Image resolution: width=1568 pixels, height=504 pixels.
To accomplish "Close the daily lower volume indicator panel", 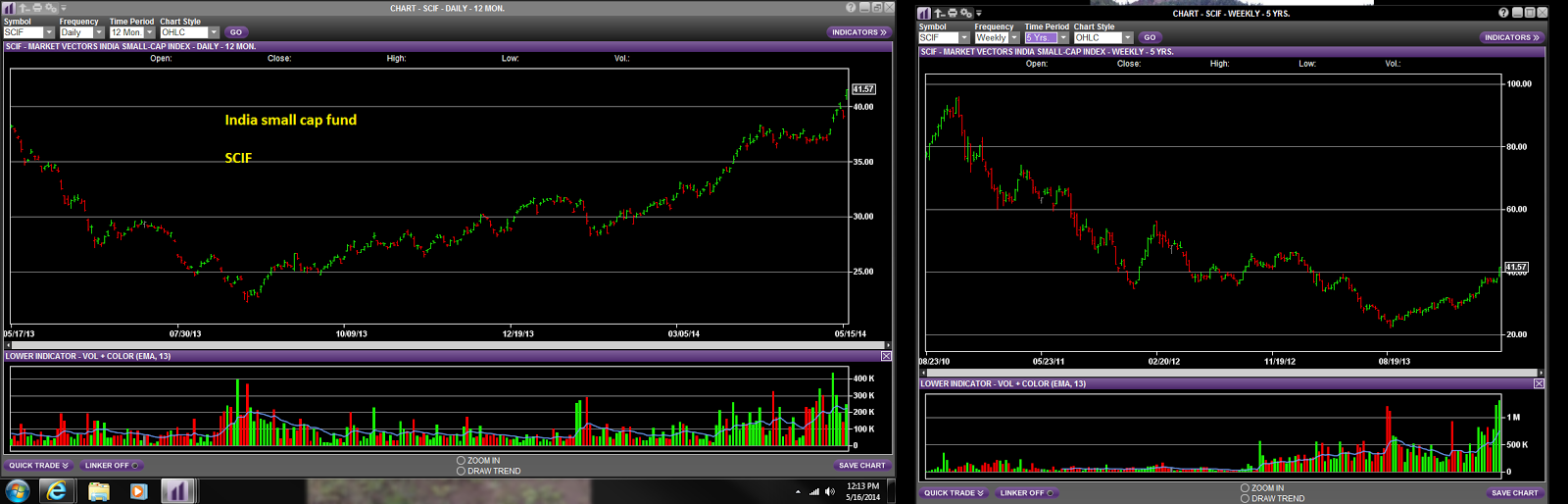I will (886, 356).
